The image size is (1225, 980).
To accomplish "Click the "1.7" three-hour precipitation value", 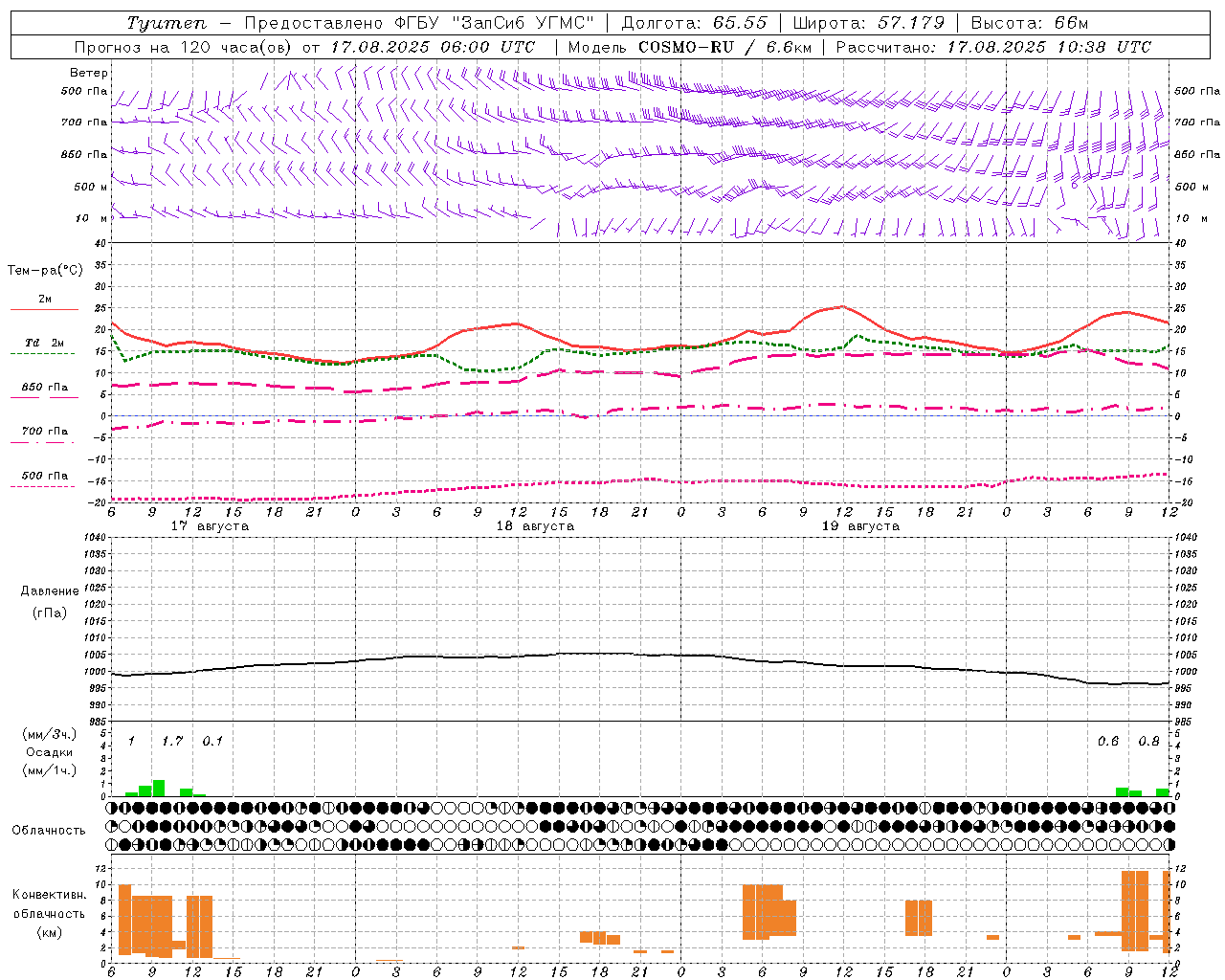I will (172, 741).
